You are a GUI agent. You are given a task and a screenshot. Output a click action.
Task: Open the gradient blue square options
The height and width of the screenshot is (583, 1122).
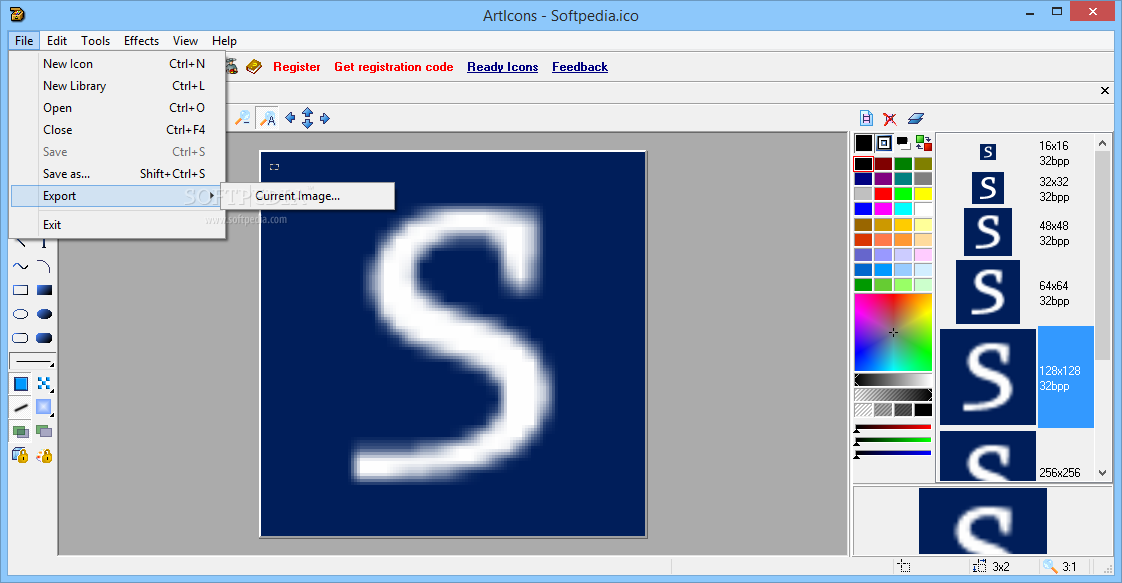pyautogui.click(x=44, y=408)
